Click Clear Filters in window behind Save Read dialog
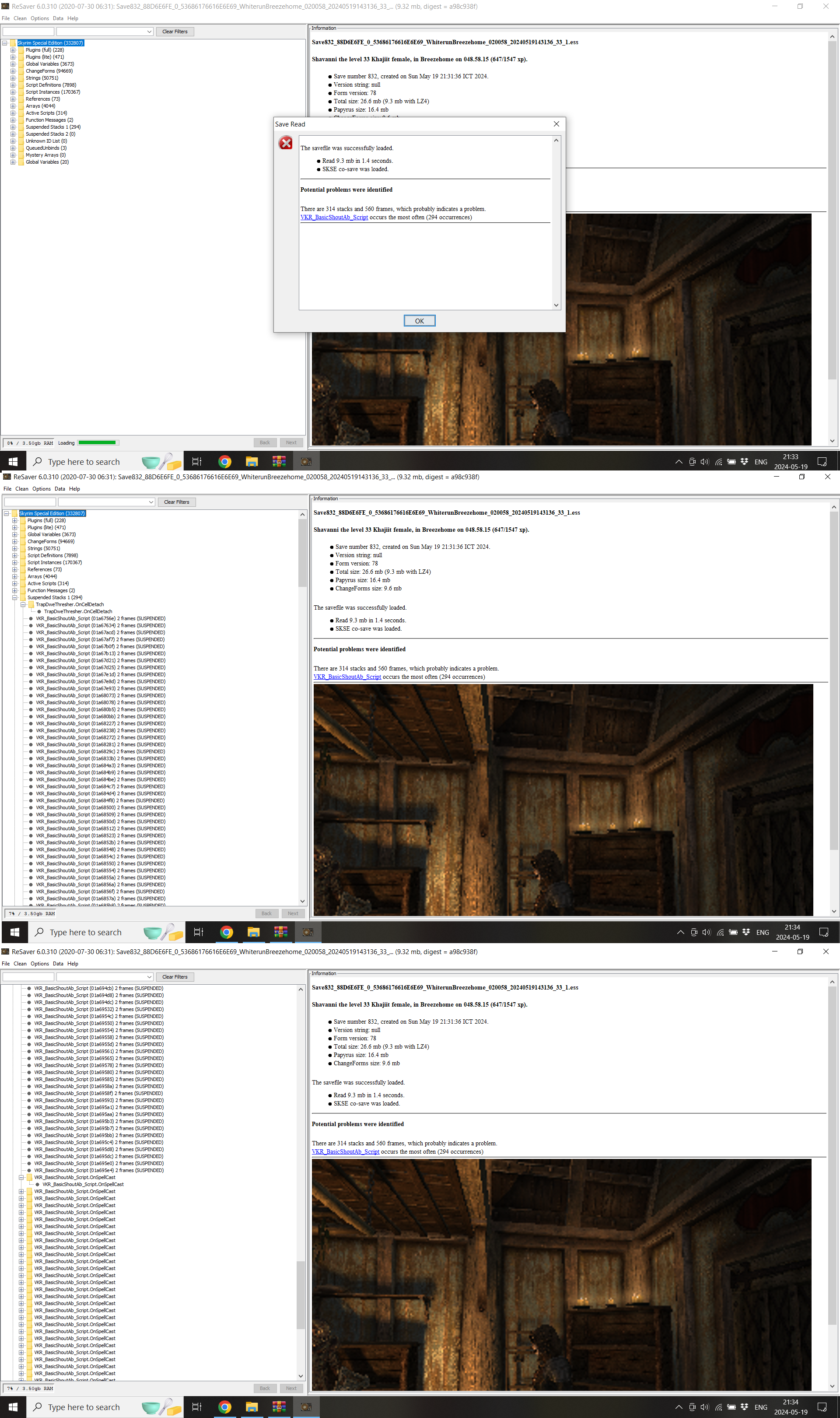Screen dimensions: 840x1418 (x=175, y=32)
